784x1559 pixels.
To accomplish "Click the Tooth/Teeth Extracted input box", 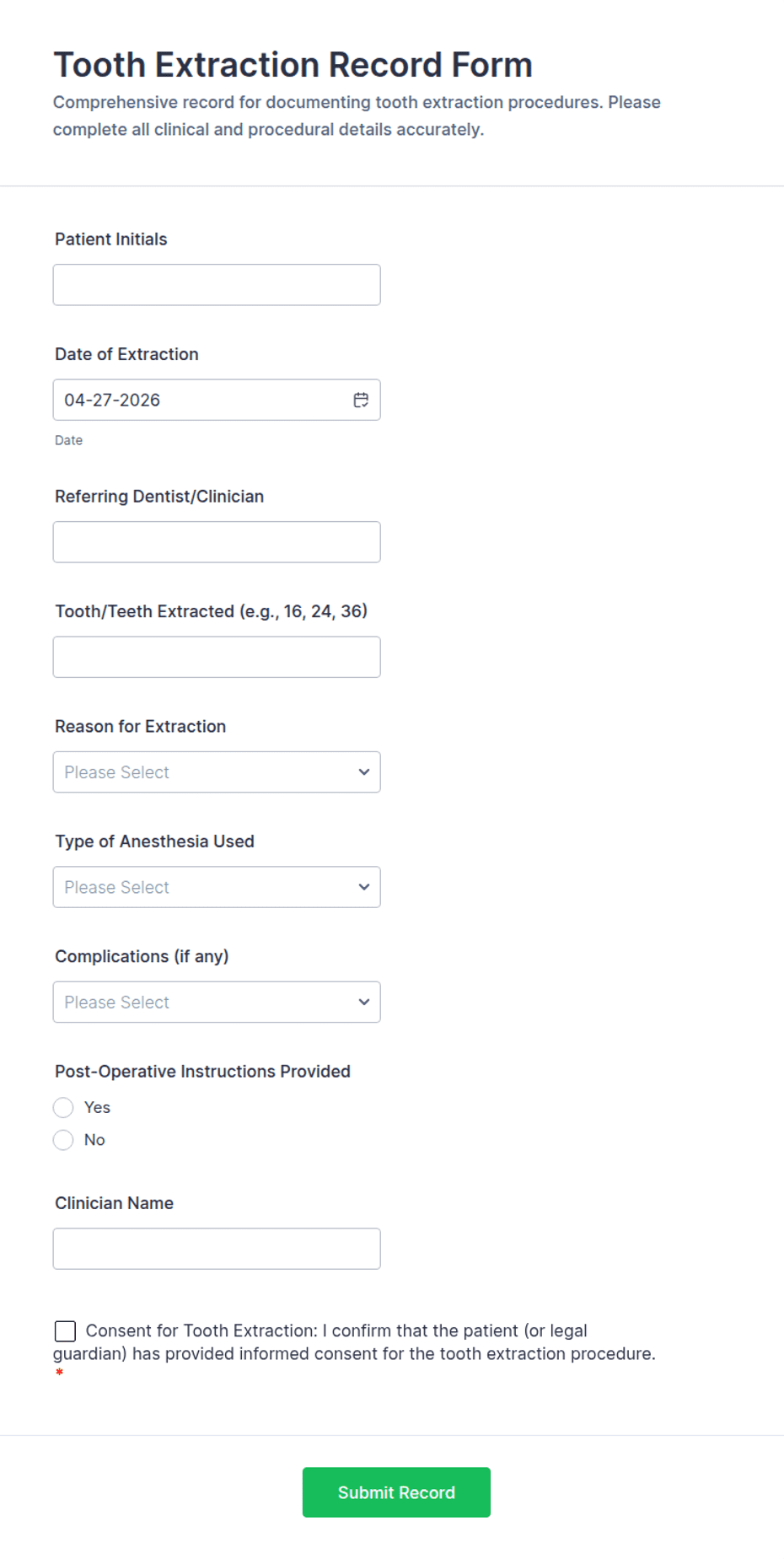I will [216, 657].
